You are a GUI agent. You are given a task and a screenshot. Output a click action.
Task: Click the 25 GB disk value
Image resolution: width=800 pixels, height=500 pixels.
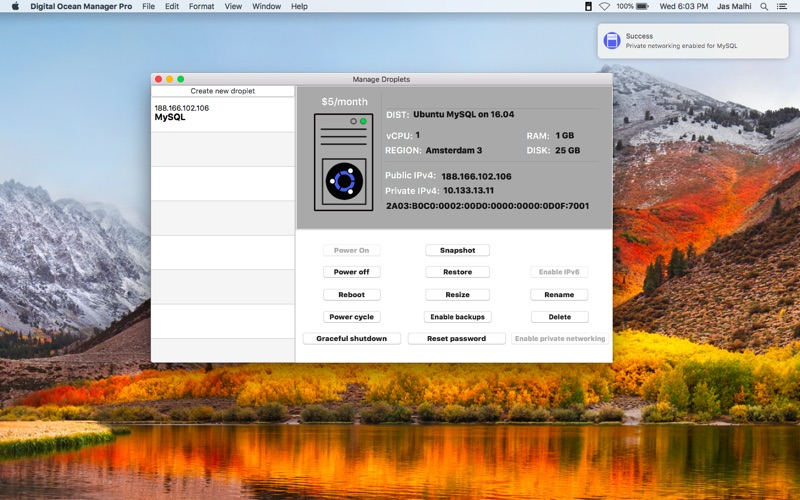[567, 151]
